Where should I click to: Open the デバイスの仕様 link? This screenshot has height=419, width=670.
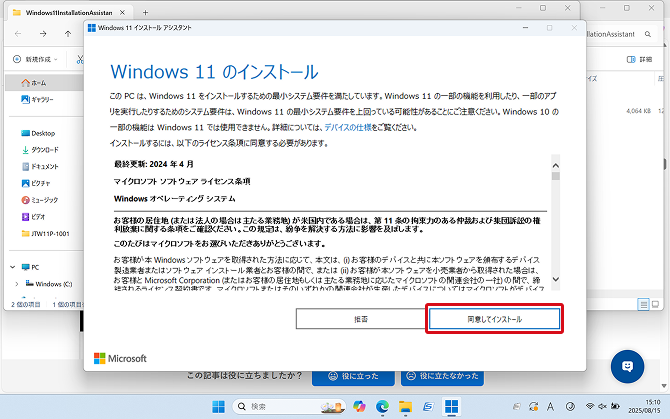348,127
